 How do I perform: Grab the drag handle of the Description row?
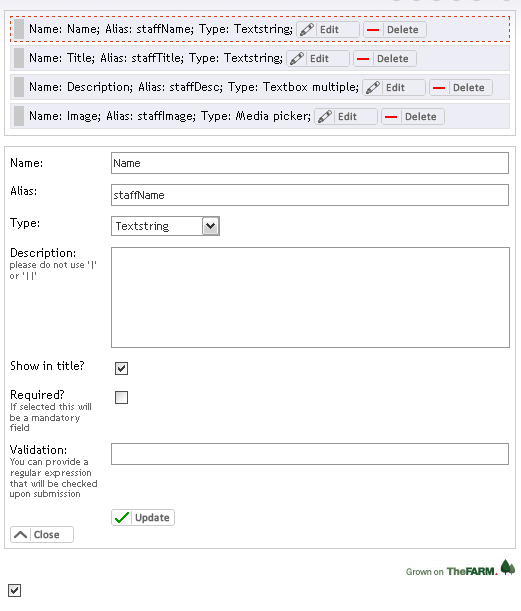point(19,87)
